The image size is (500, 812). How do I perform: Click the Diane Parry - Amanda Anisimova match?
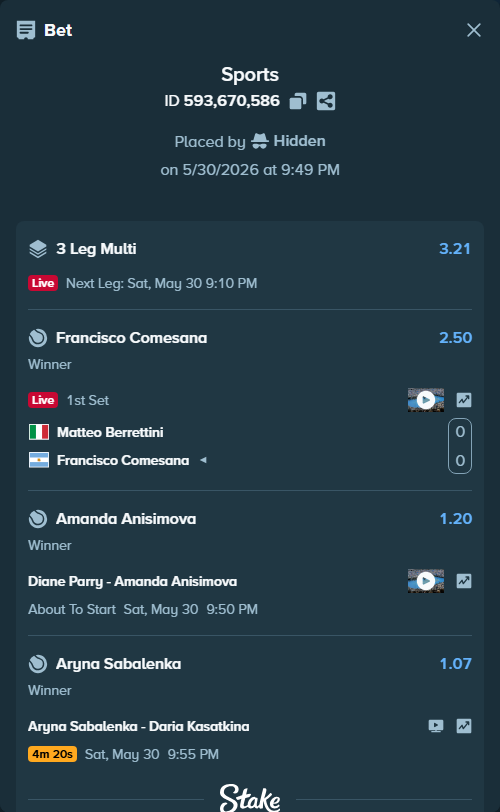click(x=133, y=582)
